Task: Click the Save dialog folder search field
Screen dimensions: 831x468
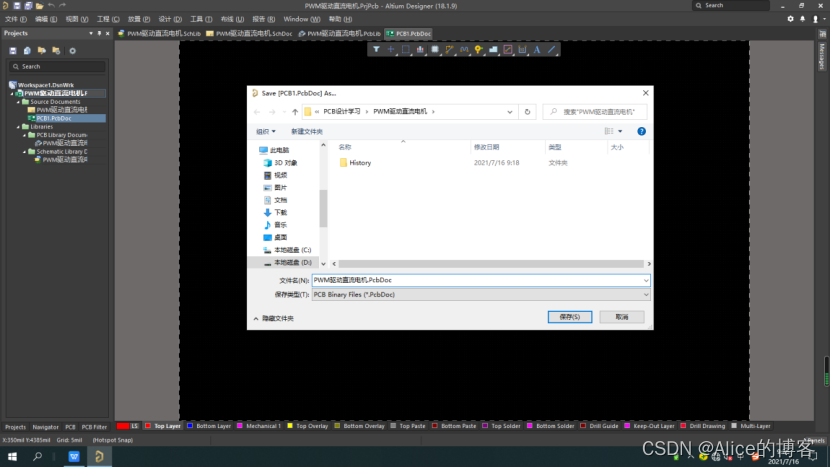Action: tap(595, 112)
